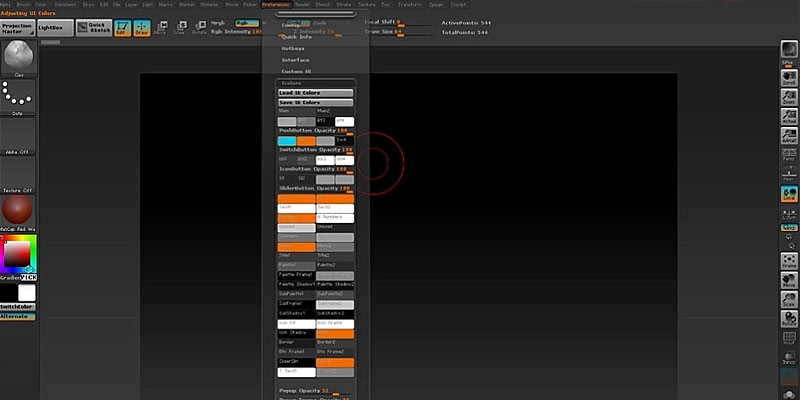This screenshot has width=800, height=400.
Task: Open the Material menu
Action: coord(209,5)
